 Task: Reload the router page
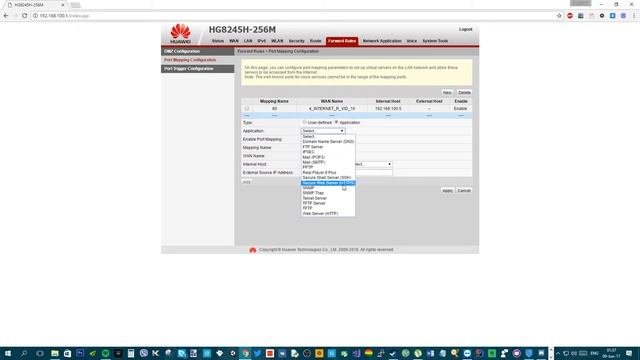coord(24,16)
